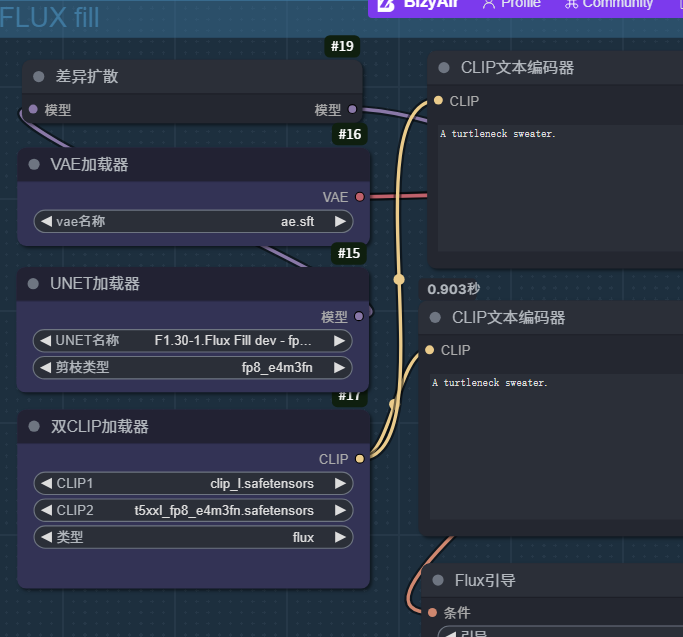Open the Profile menu item
Image resolution: width=683 pixels, height=637 pixels.
(512, 4)
